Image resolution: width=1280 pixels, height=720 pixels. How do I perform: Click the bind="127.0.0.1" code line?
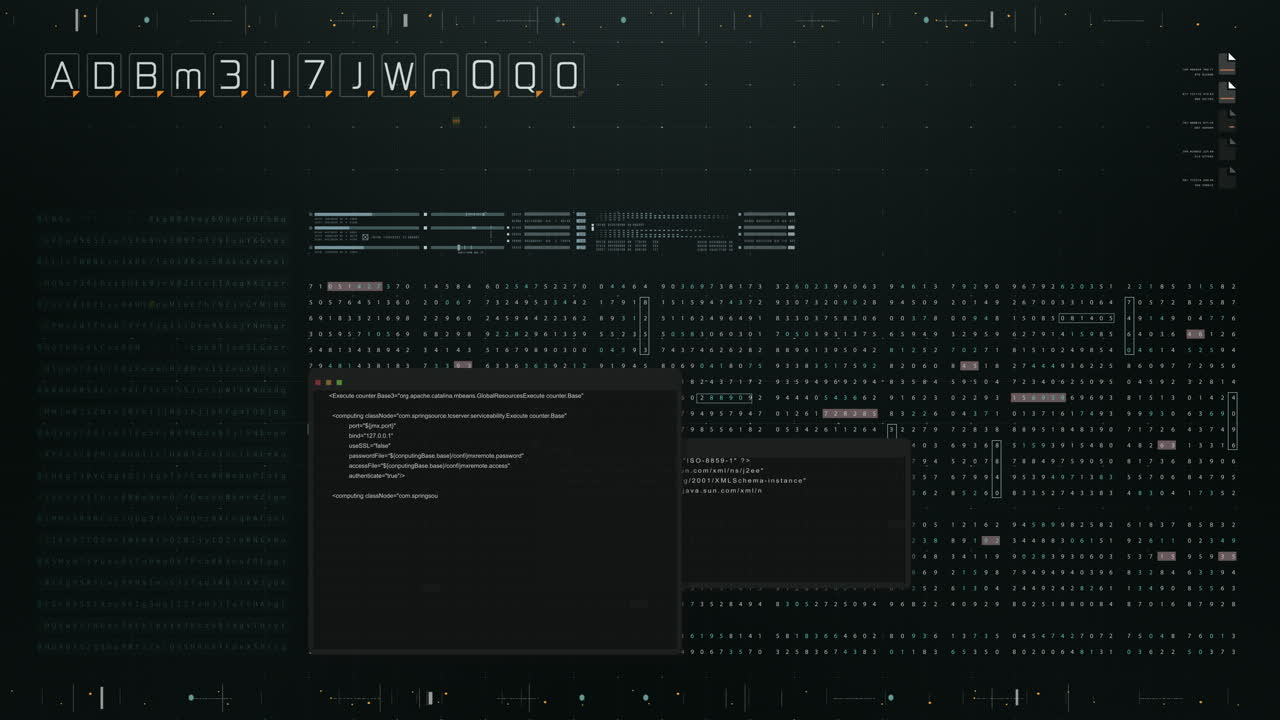coord(371,436)
